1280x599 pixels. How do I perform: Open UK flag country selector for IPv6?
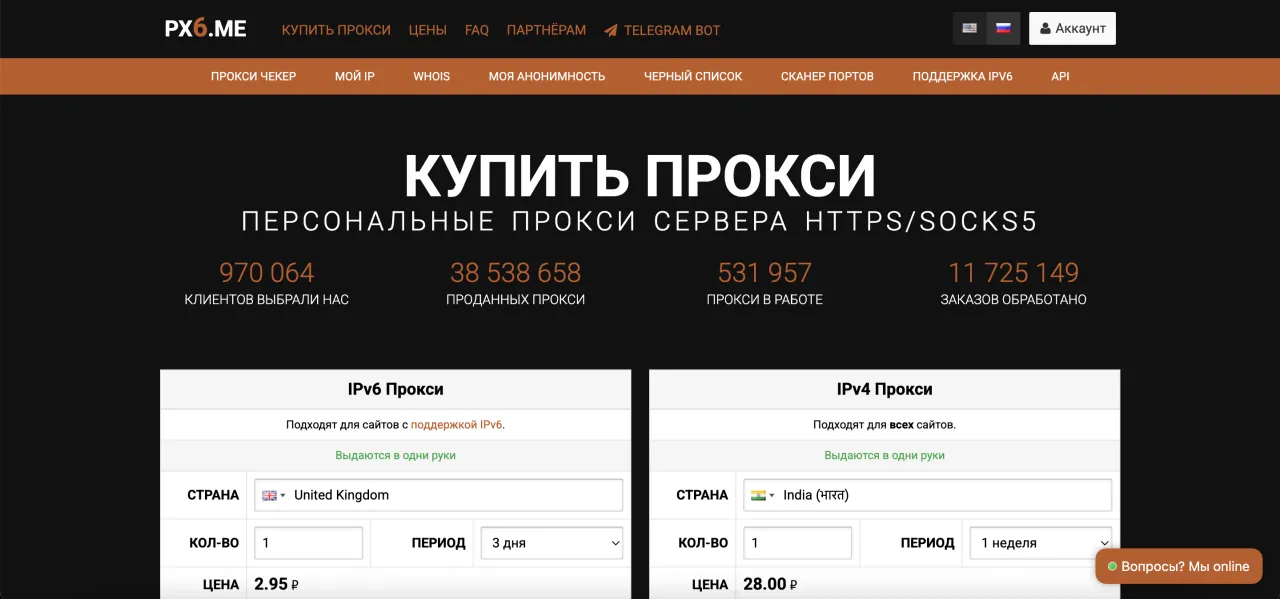point(273,495)
